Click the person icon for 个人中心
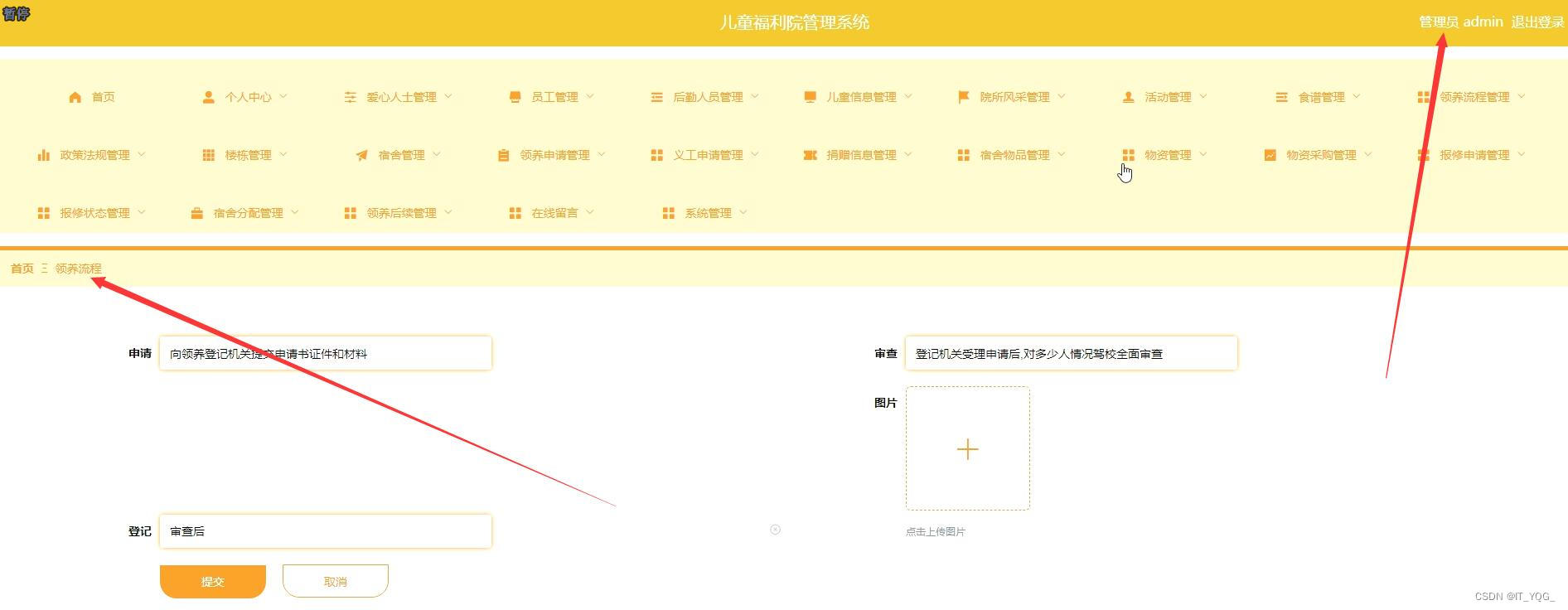1568x610 pixels. (x=209, y=97)
